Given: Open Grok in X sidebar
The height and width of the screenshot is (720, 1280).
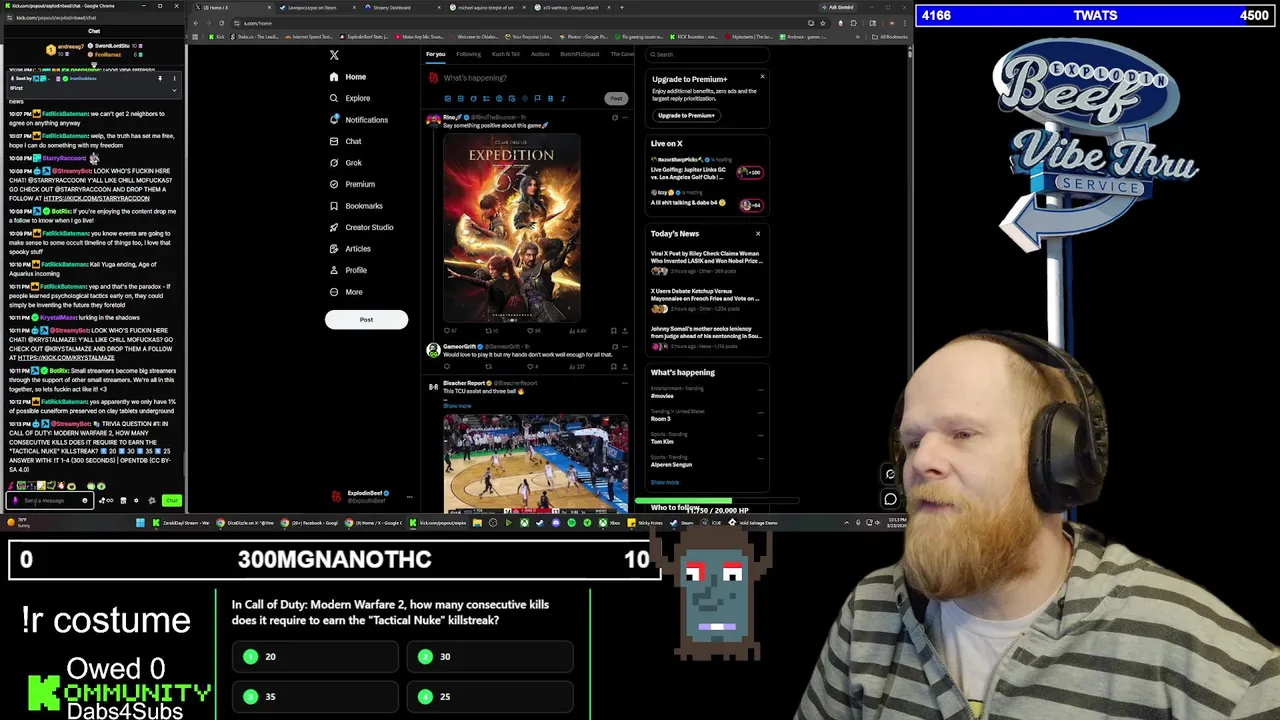Looking at the screenshot, I should [345, 163].
